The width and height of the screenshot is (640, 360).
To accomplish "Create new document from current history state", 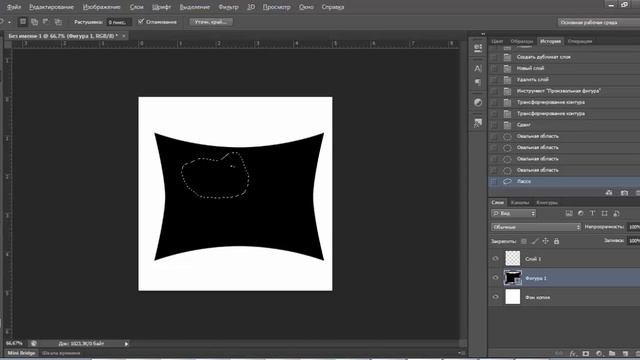I will pos(609,193).
